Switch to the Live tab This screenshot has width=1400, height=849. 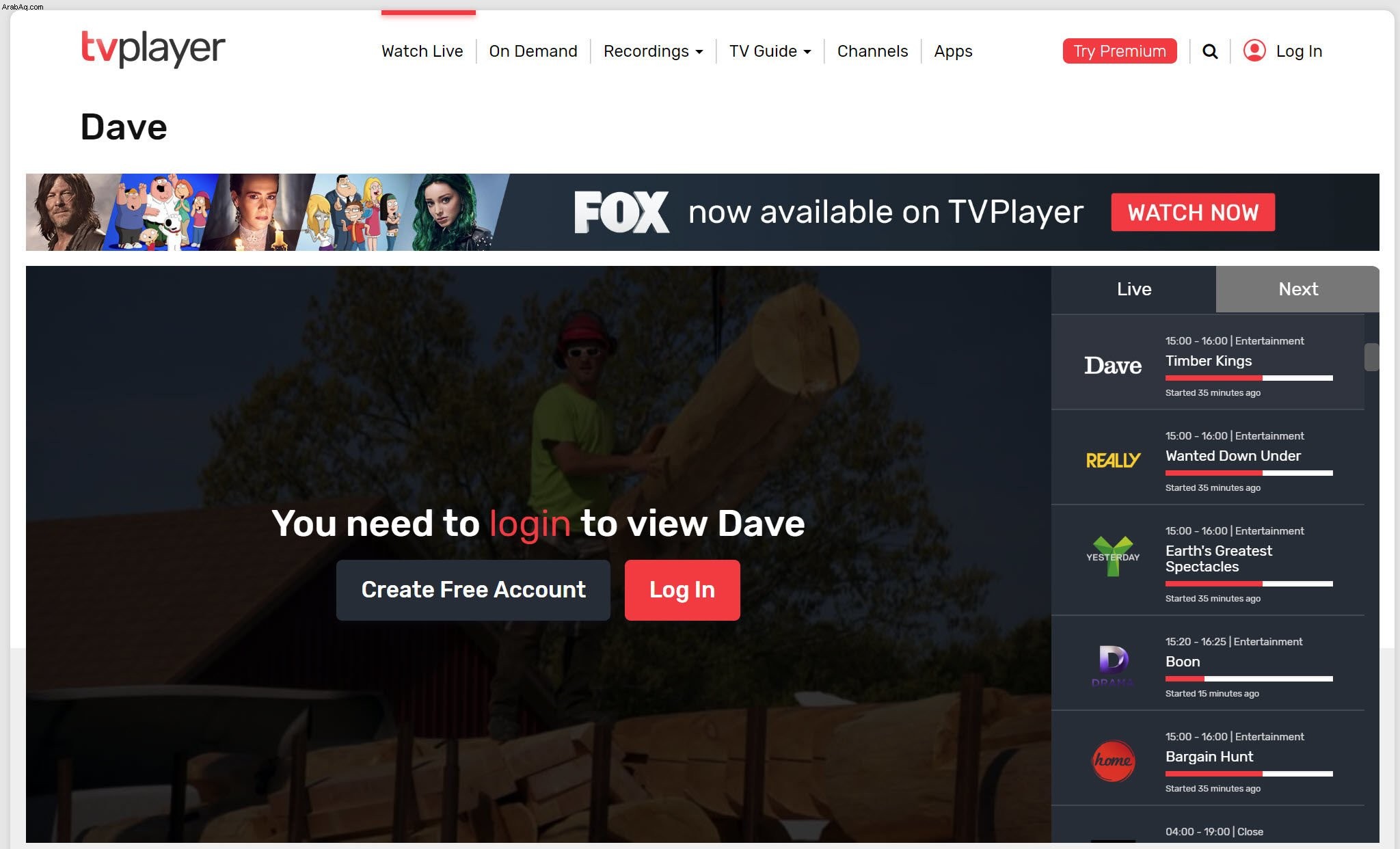[x=1133, y=289]
